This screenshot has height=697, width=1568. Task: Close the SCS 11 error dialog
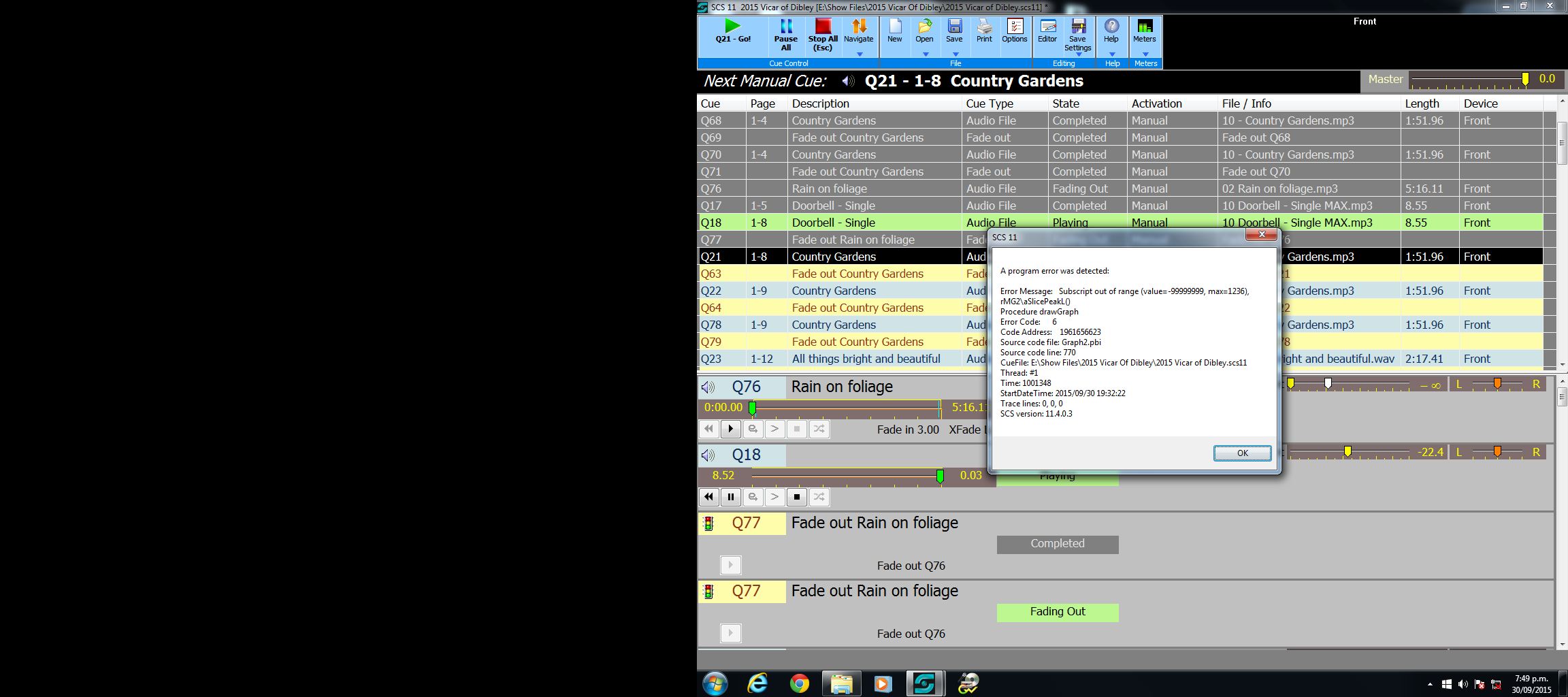pyautogui.click(x=1261, y=235)
